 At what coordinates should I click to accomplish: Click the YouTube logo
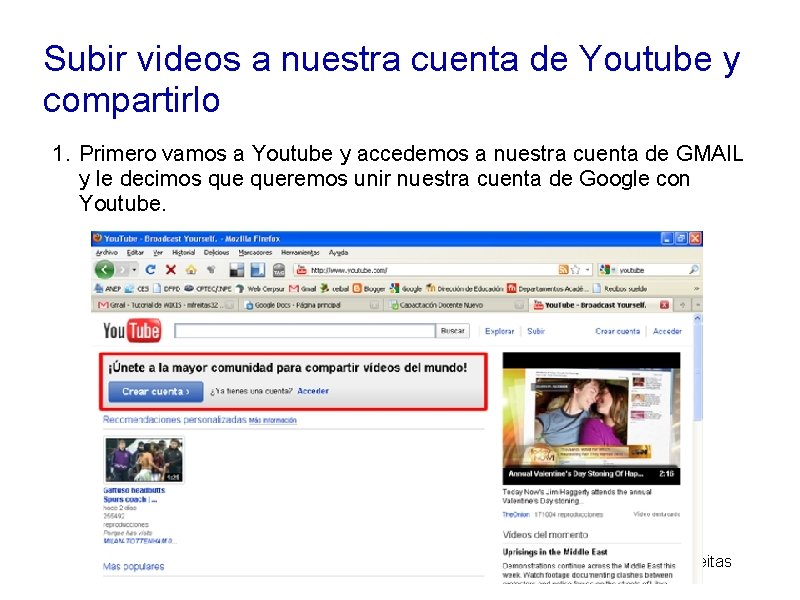[132, 331]
